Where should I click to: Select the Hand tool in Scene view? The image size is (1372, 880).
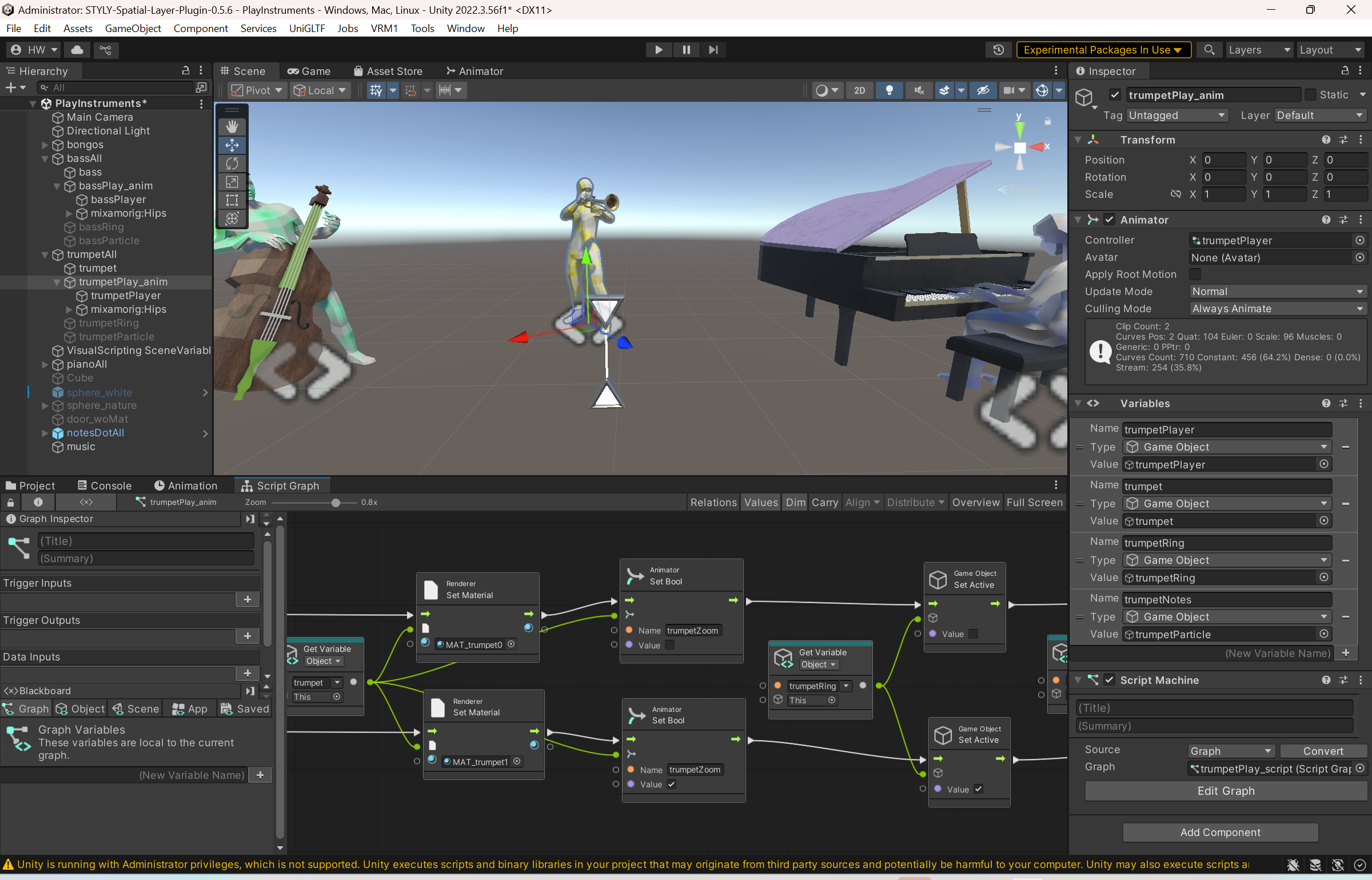point(232,126)
